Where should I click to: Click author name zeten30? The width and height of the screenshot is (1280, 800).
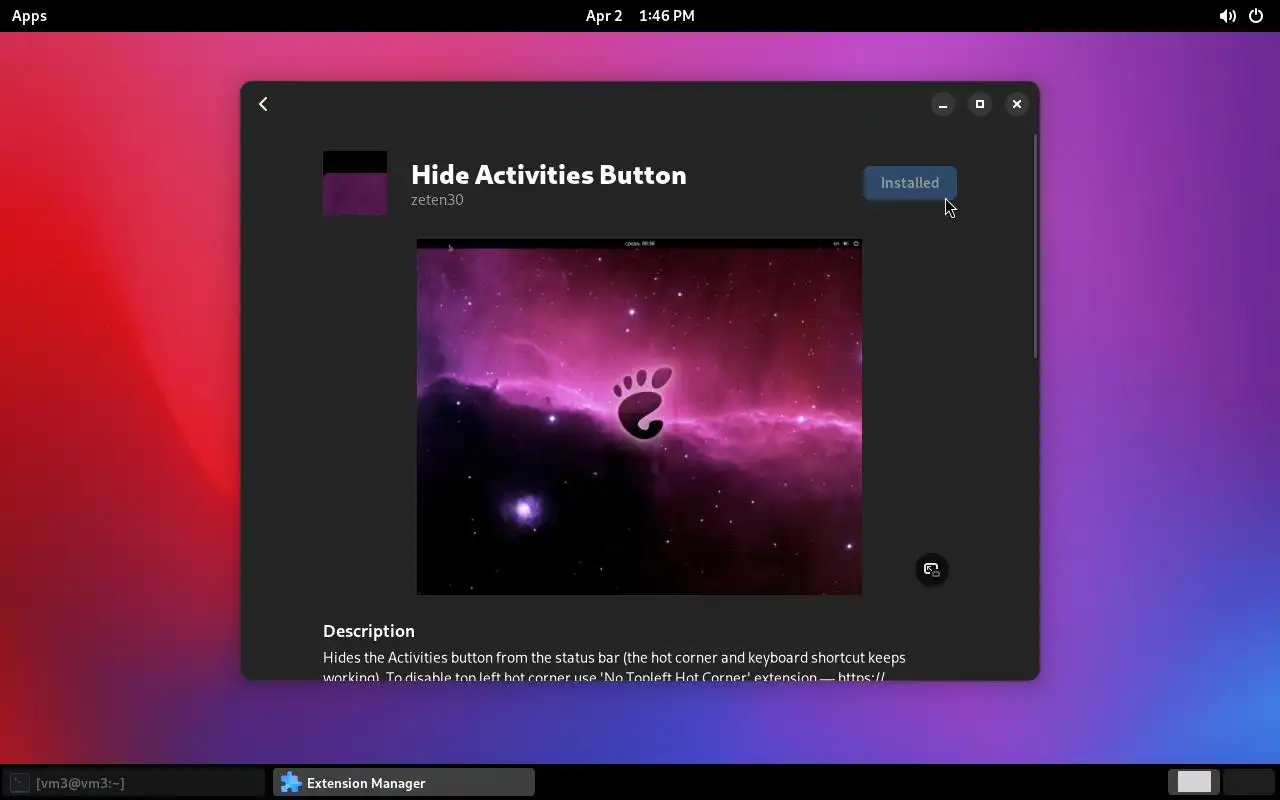437,200
